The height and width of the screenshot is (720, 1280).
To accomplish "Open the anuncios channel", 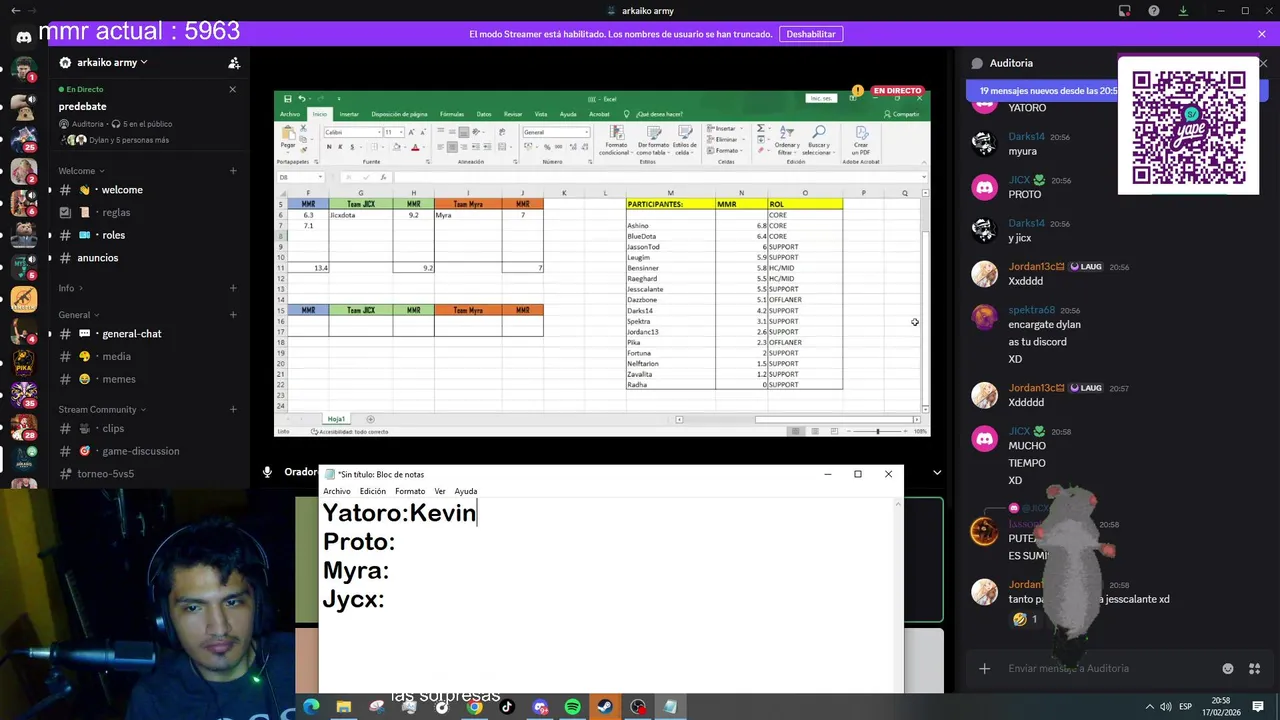I will (97, 258).
